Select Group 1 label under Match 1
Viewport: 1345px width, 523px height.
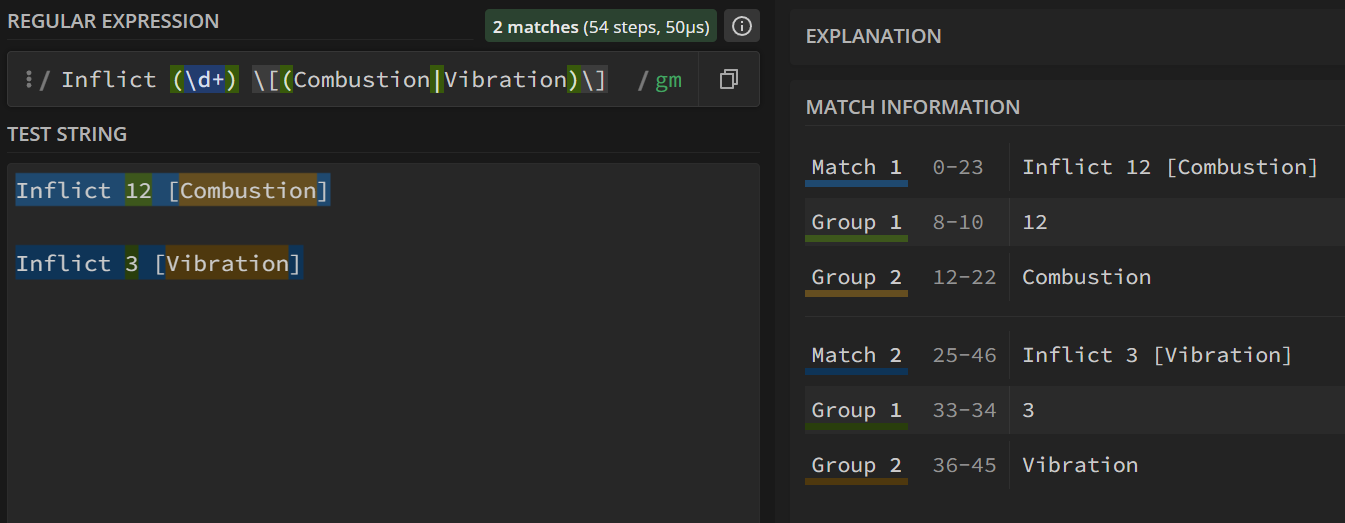pos(856,222)
